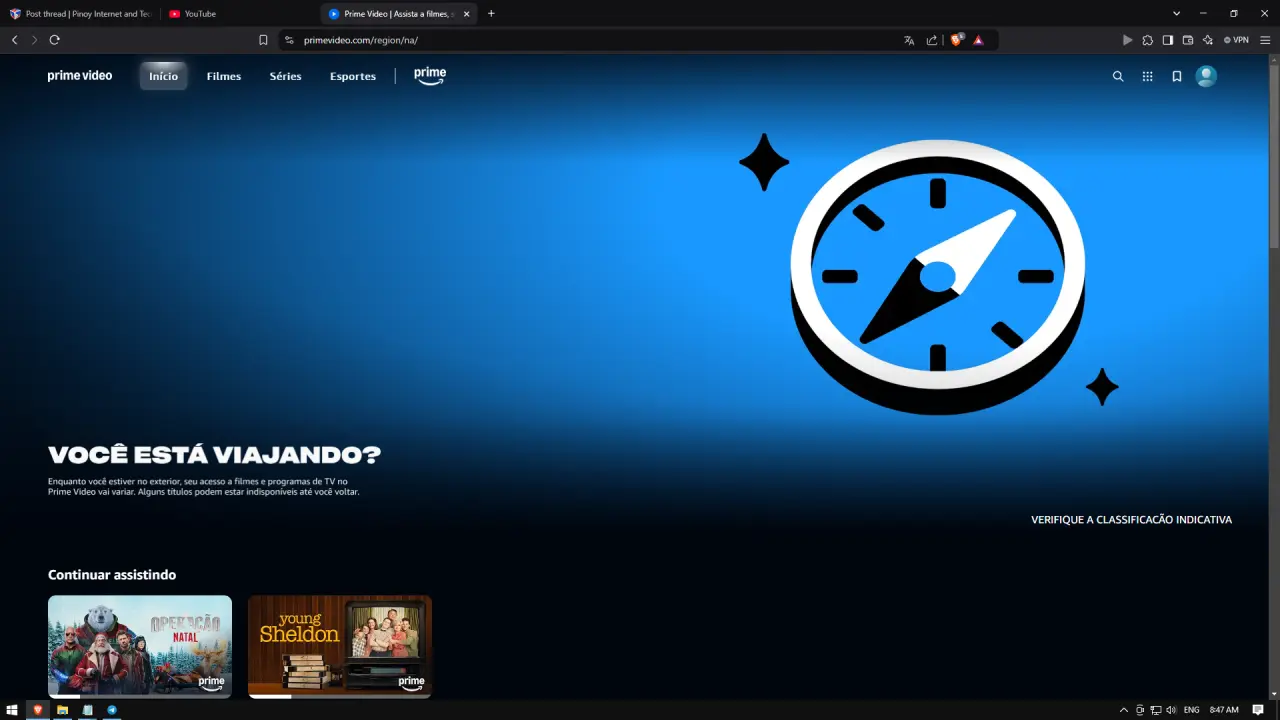Open the taskbar clock 8:47 AM
1280x720 pixels.
1224,710
